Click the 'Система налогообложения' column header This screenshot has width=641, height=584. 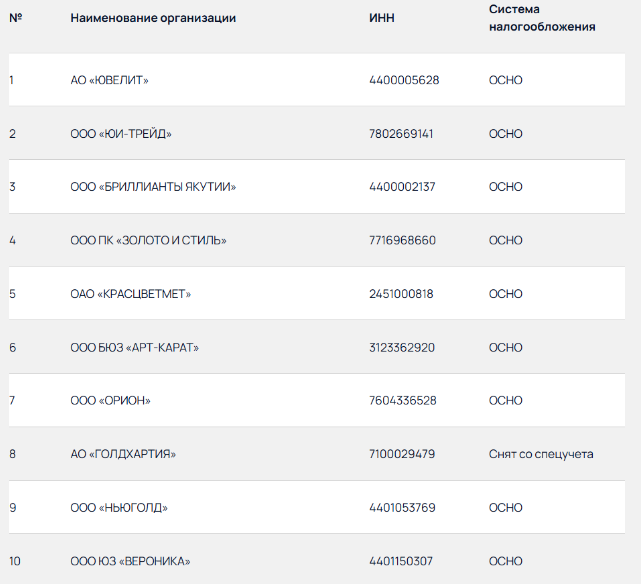[x=542, y=18]
